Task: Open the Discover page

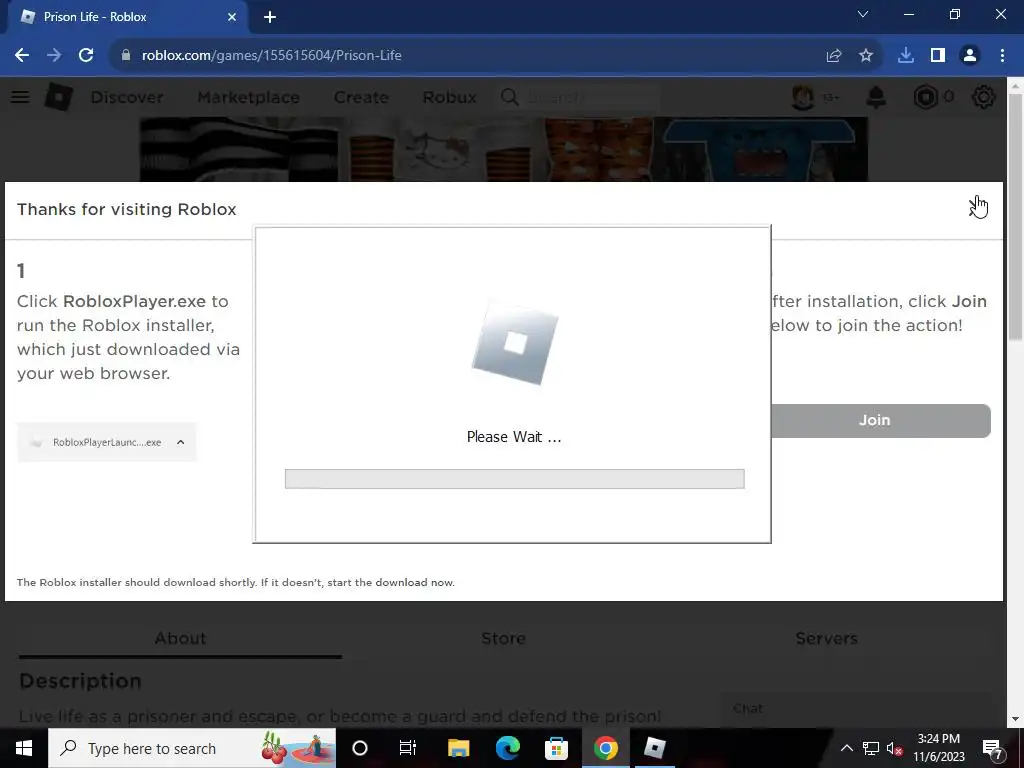Action: (127, 97)
